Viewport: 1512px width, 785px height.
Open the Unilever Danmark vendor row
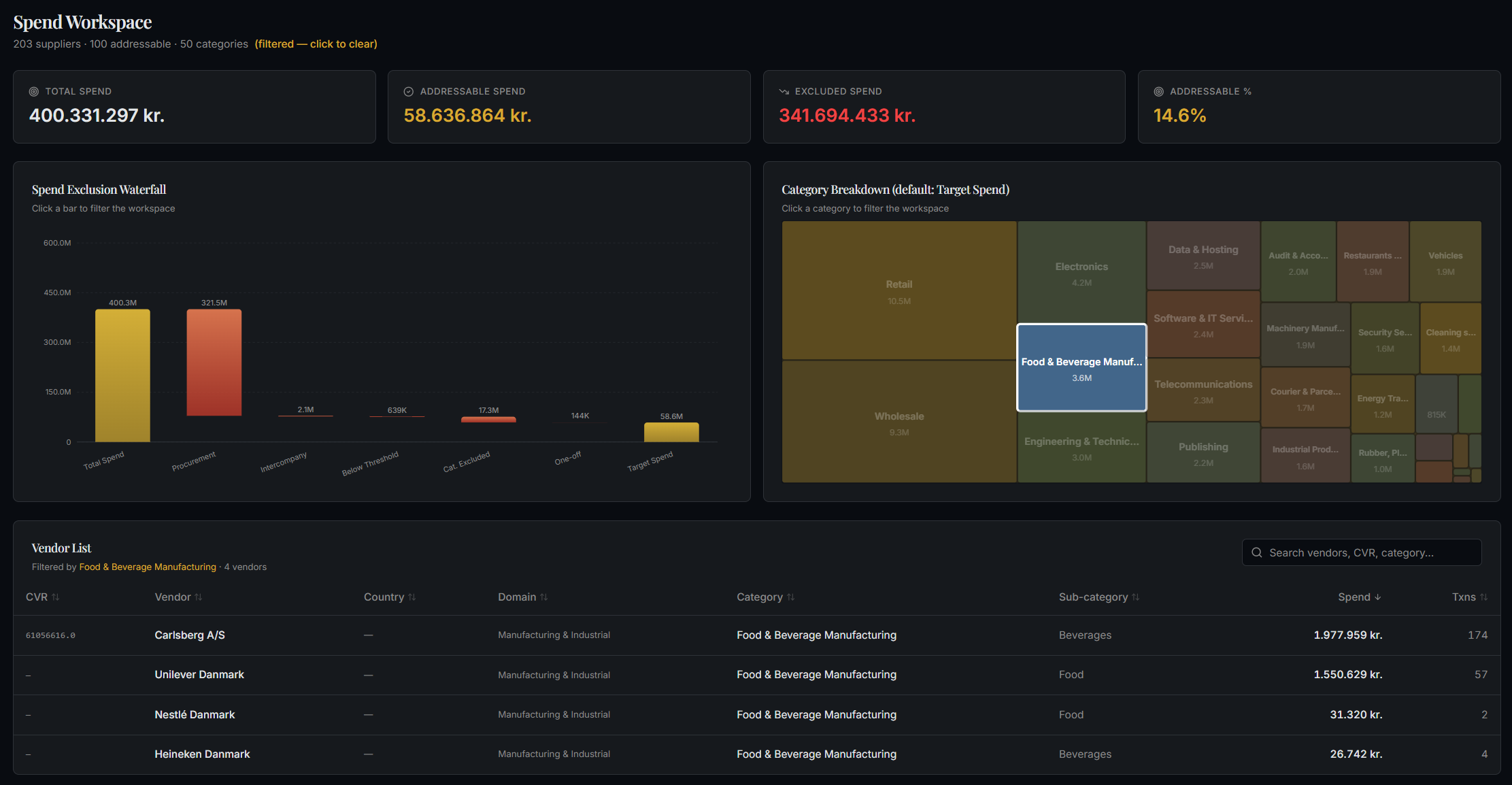tap(756, 675)
